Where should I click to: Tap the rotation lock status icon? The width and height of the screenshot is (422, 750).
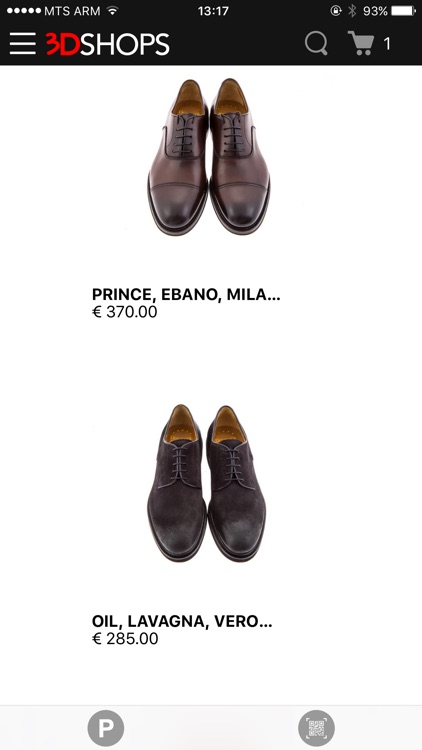(336, 11)
